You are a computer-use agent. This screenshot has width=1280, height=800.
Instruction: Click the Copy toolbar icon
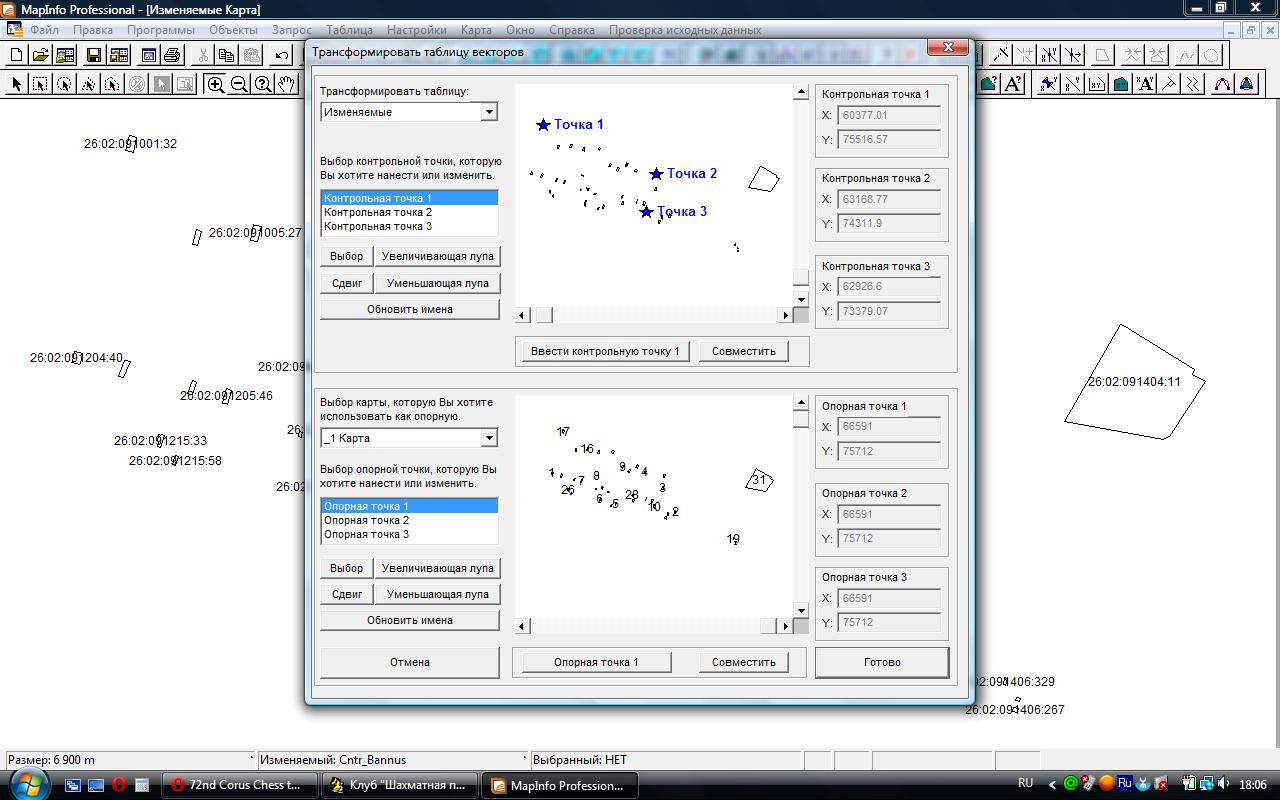click(227, 55)
